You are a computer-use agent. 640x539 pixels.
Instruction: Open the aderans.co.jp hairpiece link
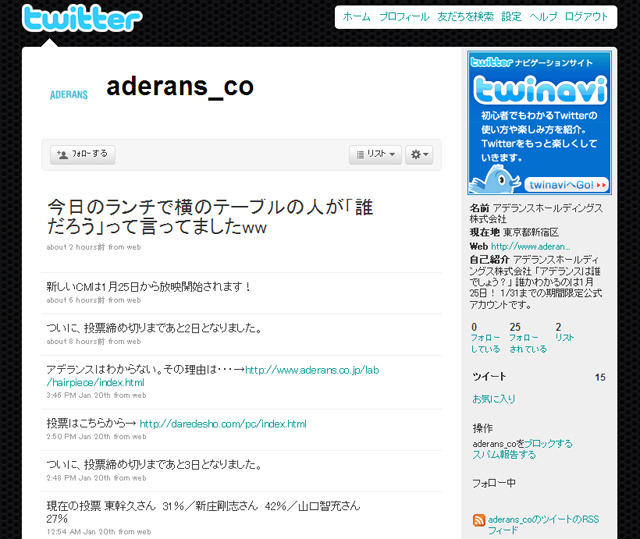pyautogui.click(x=213, y=376)
